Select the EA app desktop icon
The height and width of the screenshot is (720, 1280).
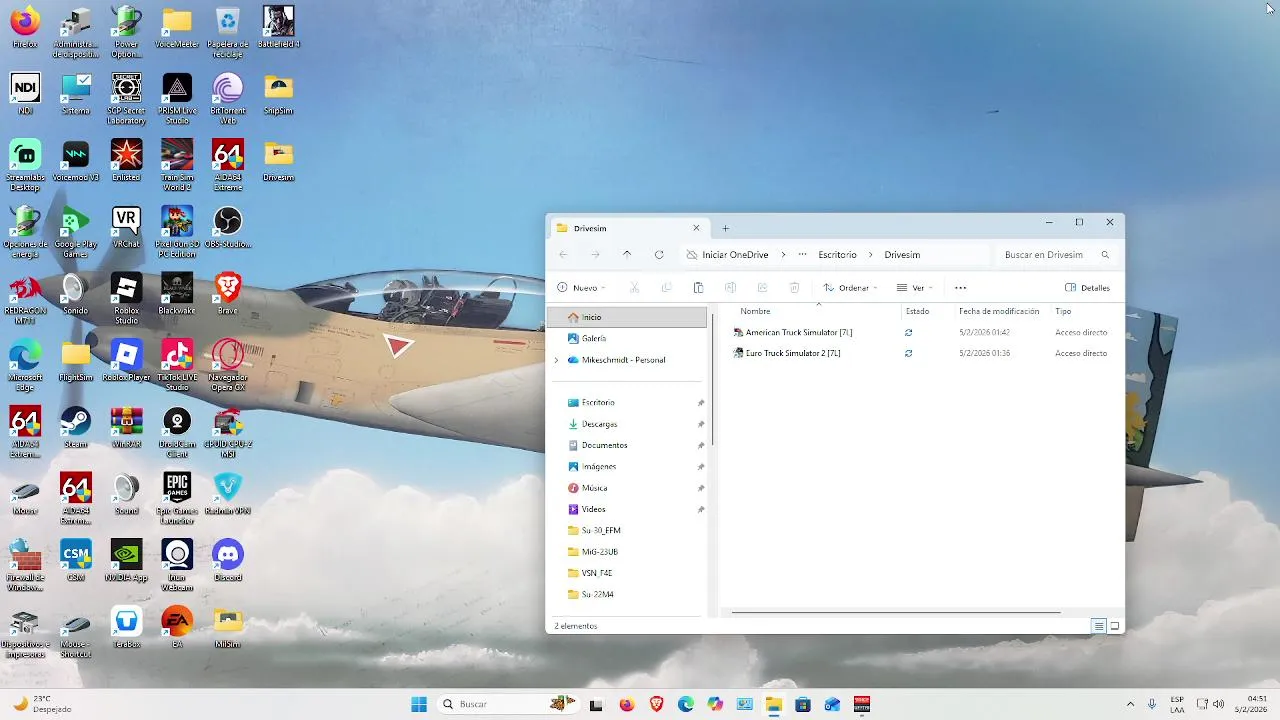click(x=177, y=627)
